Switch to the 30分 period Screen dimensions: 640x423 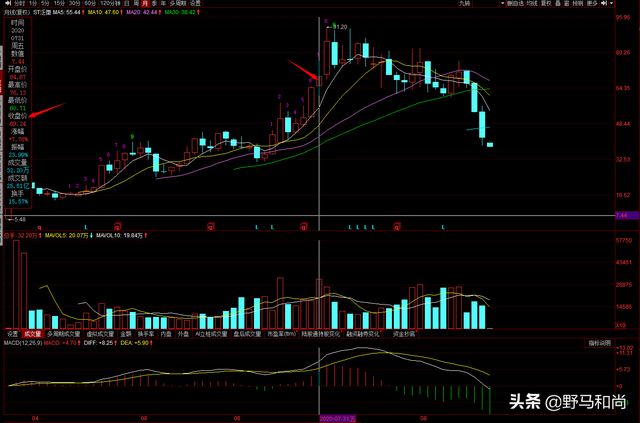coord(75,3)
